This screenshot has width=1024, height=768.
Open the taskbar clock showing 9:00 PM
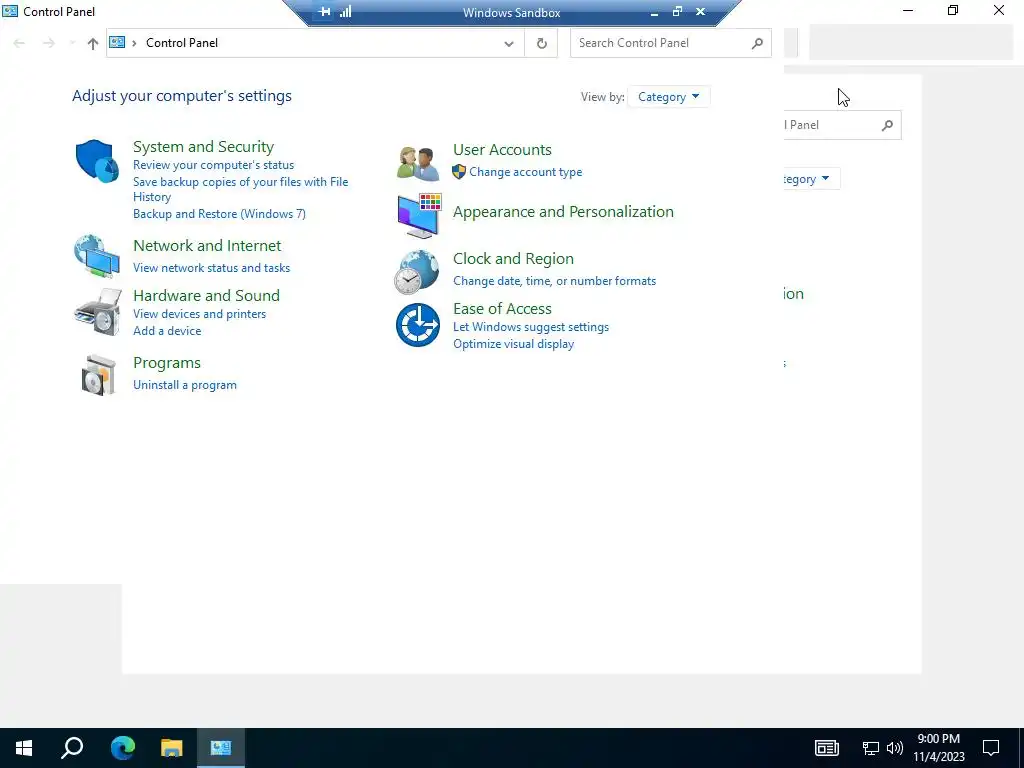click(938, 748)
